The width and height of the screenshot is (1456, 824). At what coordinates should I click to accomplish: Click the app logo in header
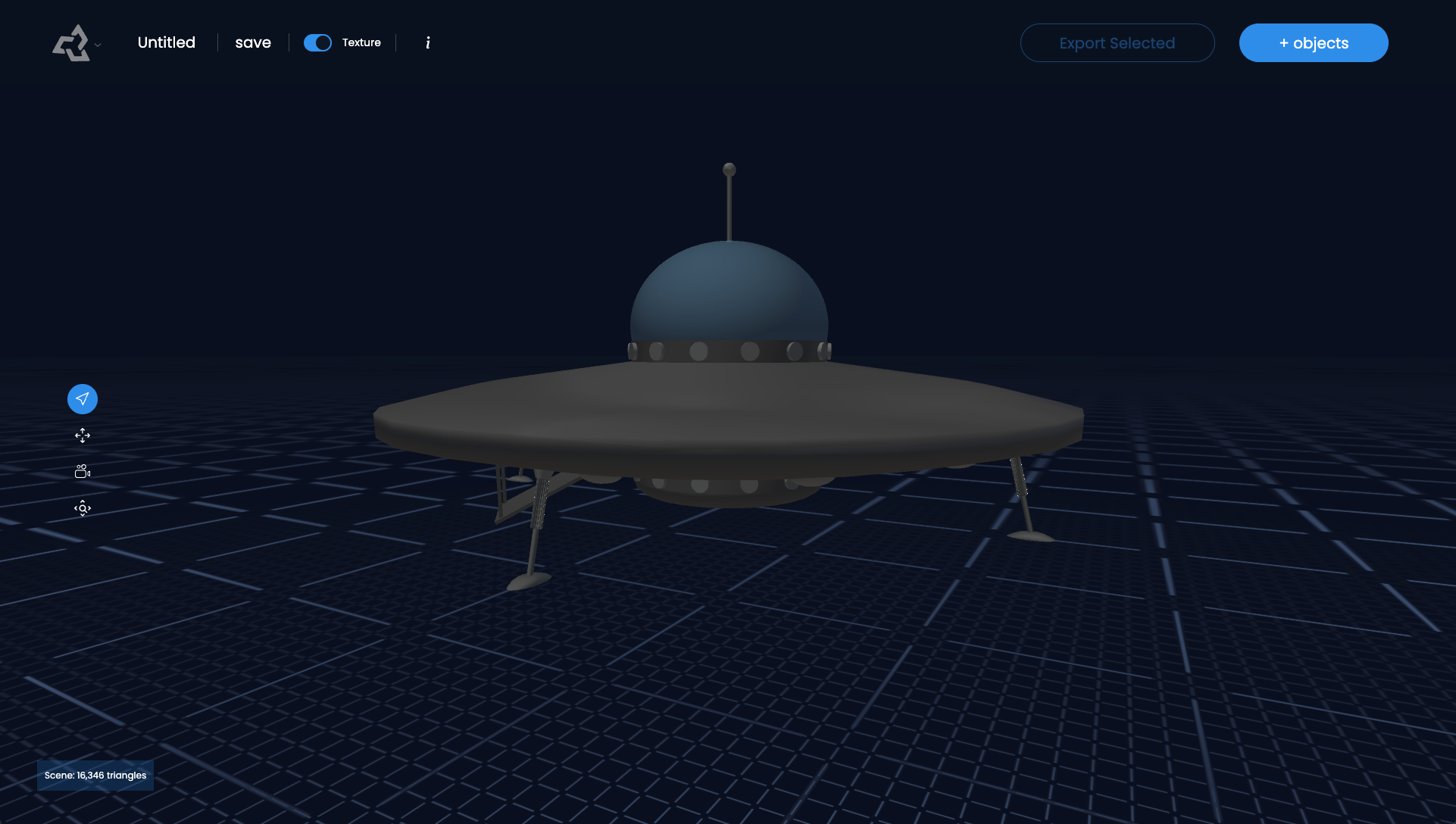tap(71, 43)
